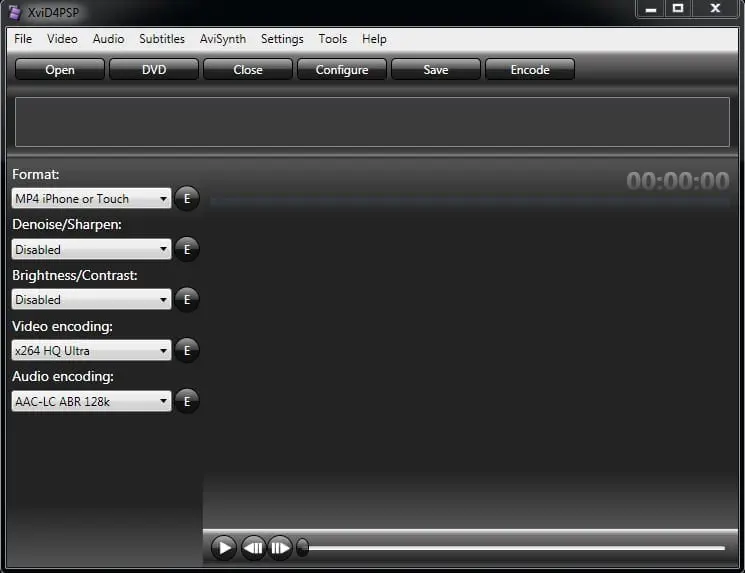Click the DVD button
Image resolution: width=745 pixels, height=573 pixels.
(x=154, y=70)
